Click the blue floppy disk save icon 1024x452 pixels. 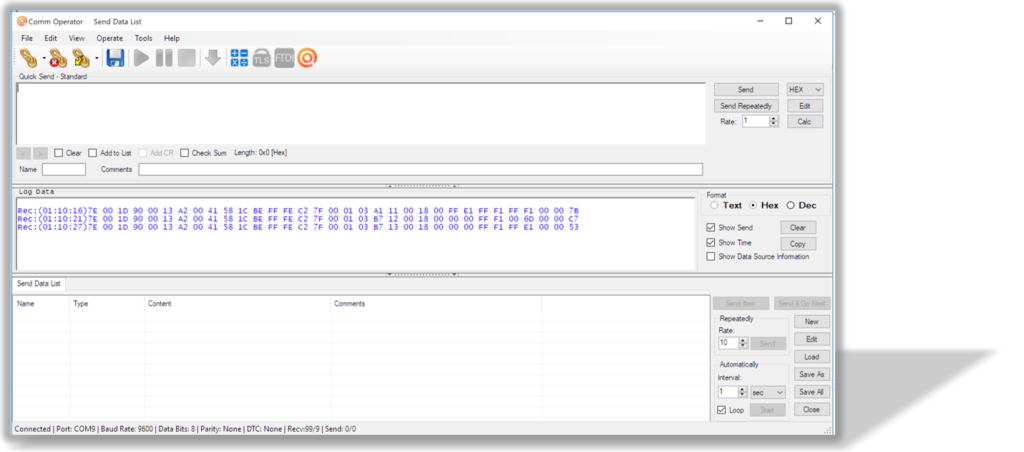(115, 58)
